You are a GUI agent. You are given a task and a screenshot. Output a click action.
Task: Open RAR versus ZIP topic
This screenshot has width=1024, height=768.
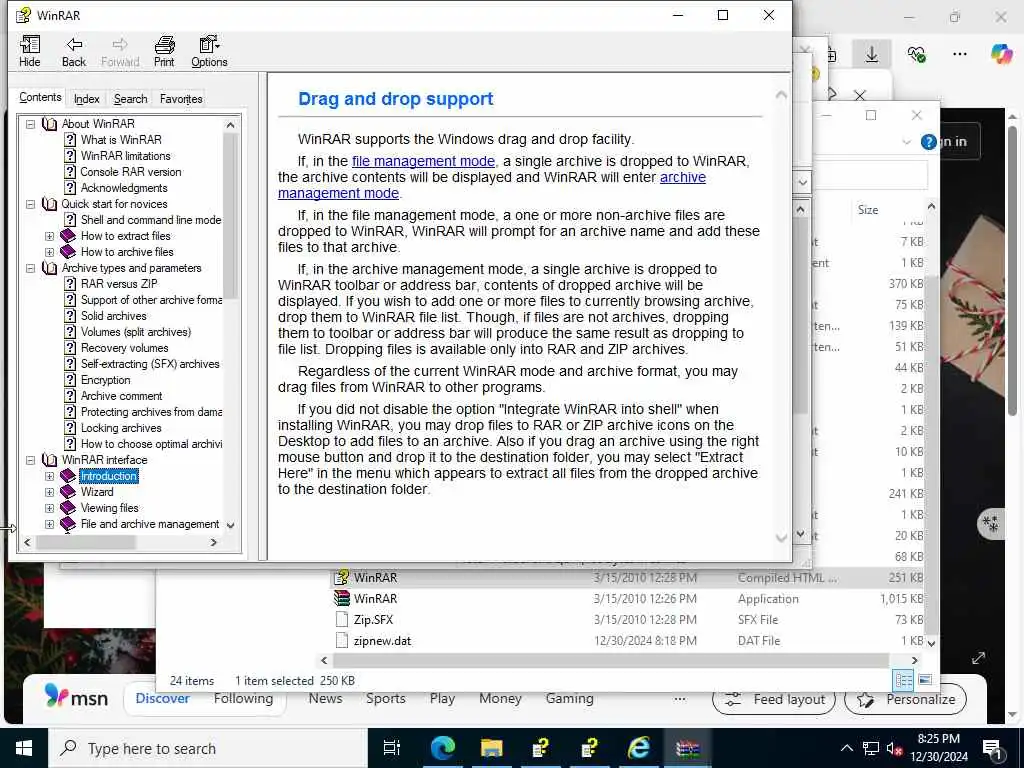119,284
